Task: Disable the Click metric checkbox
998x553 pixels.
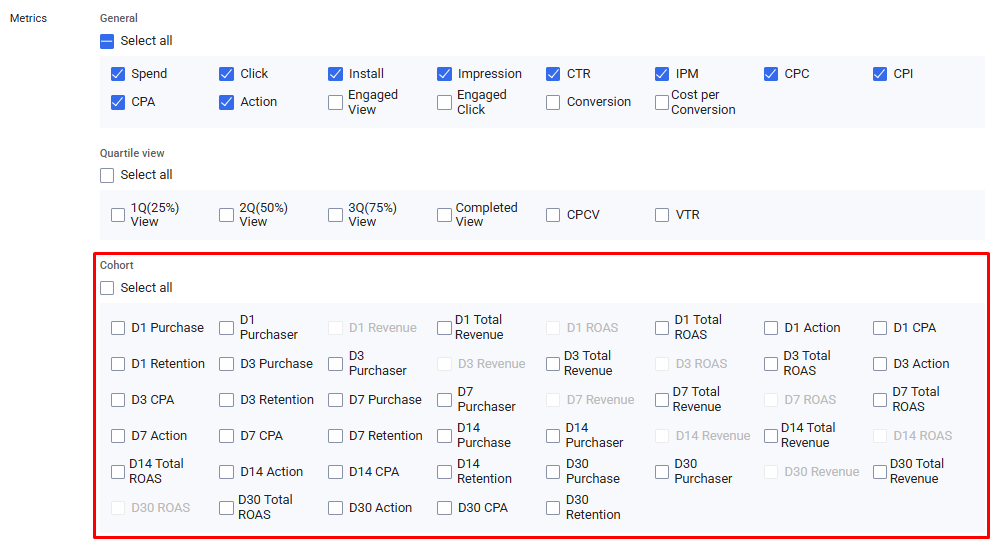Action: [x=227, y=74]
